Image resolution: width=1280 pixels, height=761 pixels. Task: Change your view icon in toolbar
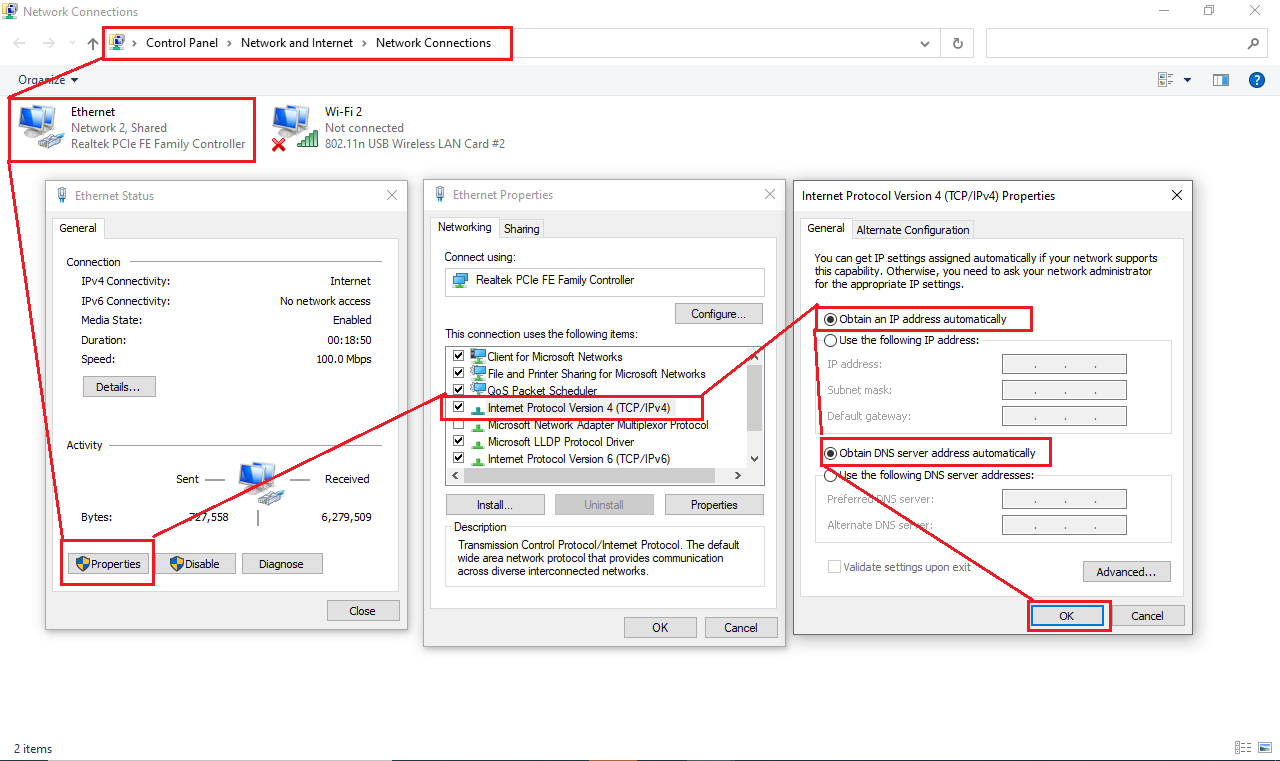pos(1165,80)
